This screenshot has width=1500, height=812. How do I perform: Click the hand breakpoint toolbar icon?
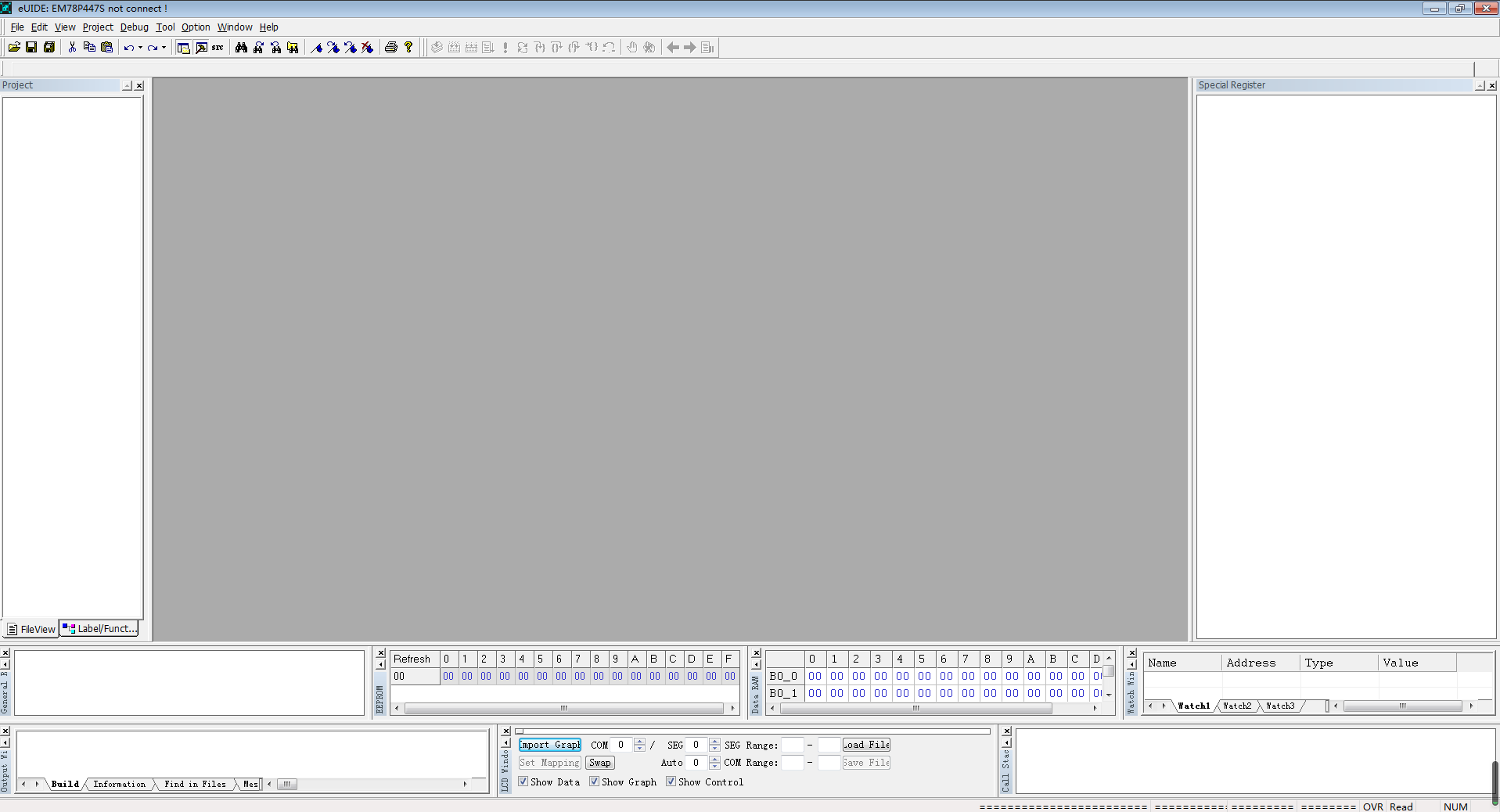[x=632, y=48]
